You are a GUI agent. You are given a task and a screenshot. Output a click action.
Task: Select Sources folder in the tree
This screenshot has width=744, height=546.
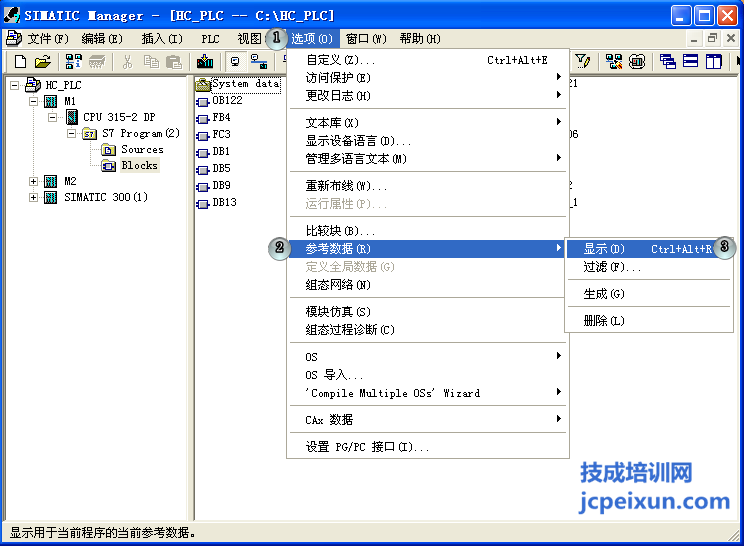(x=142, y=149)
